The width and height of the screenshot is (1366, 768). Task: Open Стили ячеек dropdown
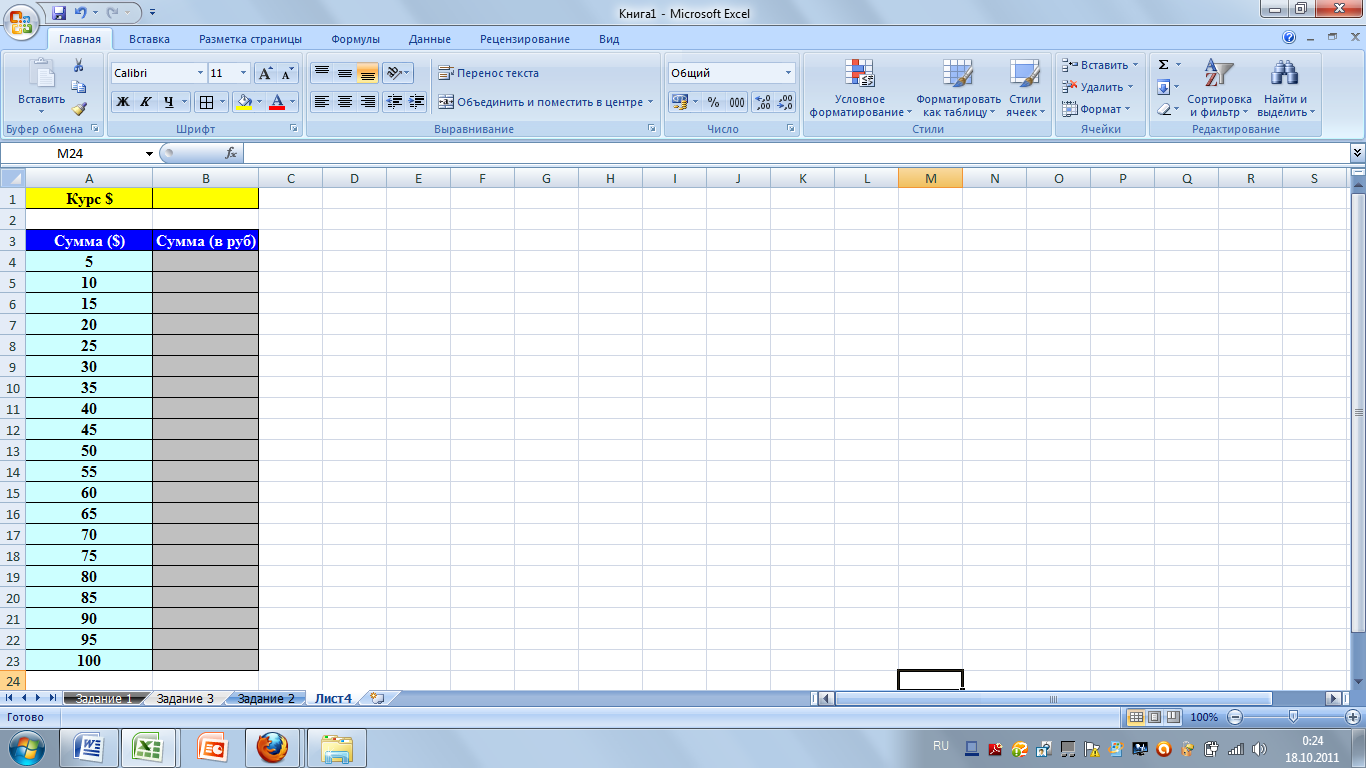pos(1025,88)
